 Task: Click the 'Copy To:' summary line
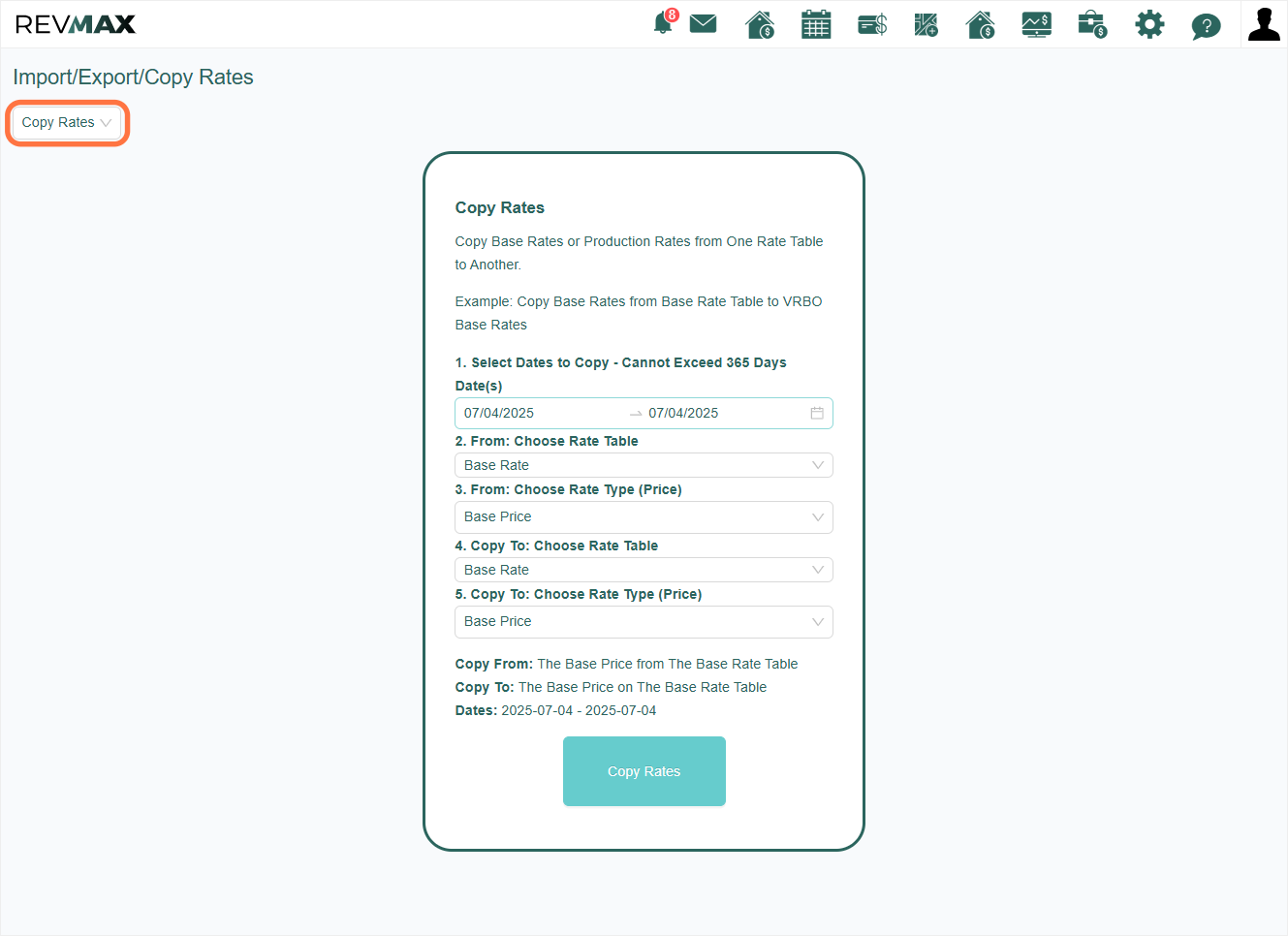click(611, 687)
